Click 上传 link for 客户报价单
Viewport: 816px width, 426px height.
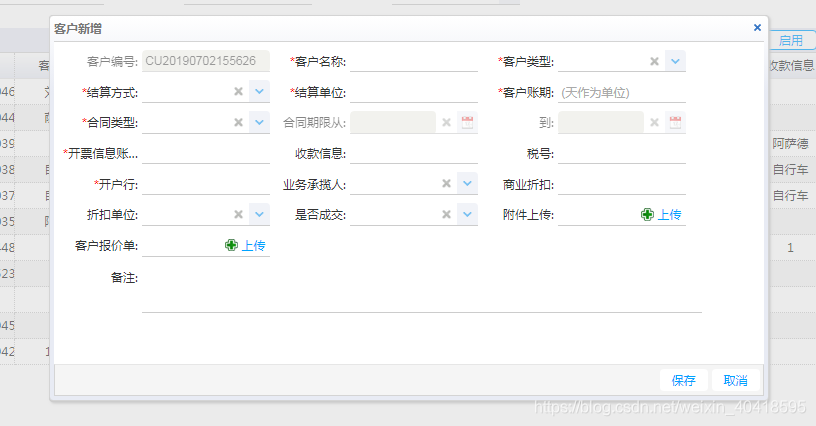tap(253, 245)
